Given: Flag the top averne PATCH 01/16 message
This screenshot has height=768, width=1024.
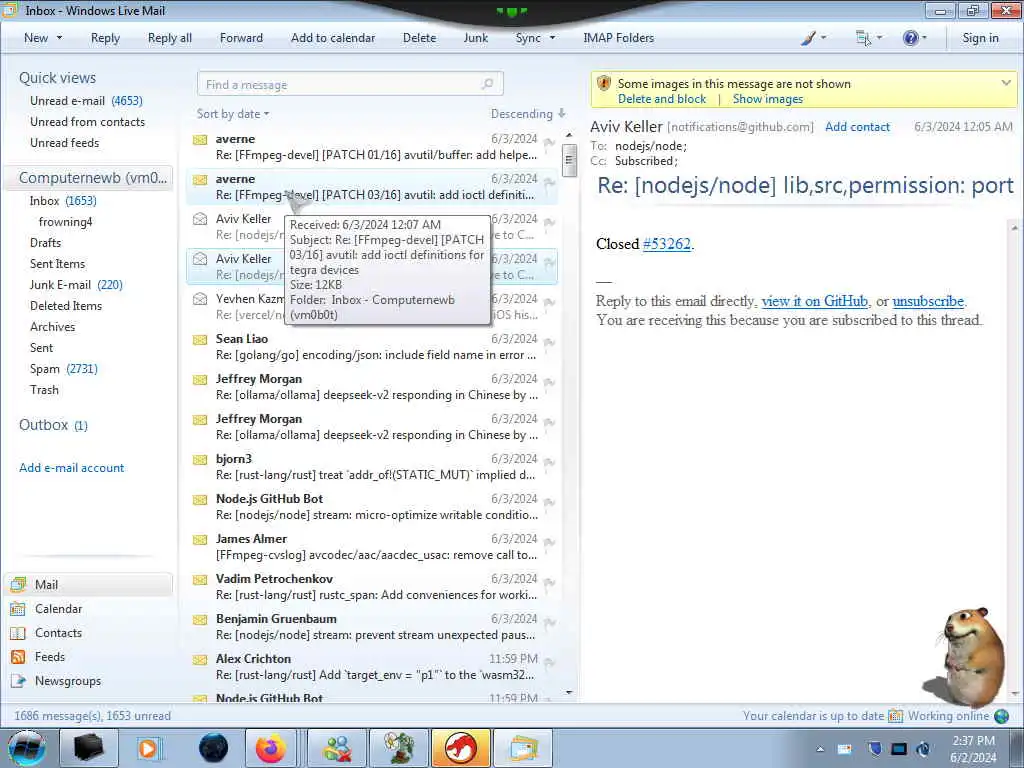Looking at the screenshot, I should (549, 142).
